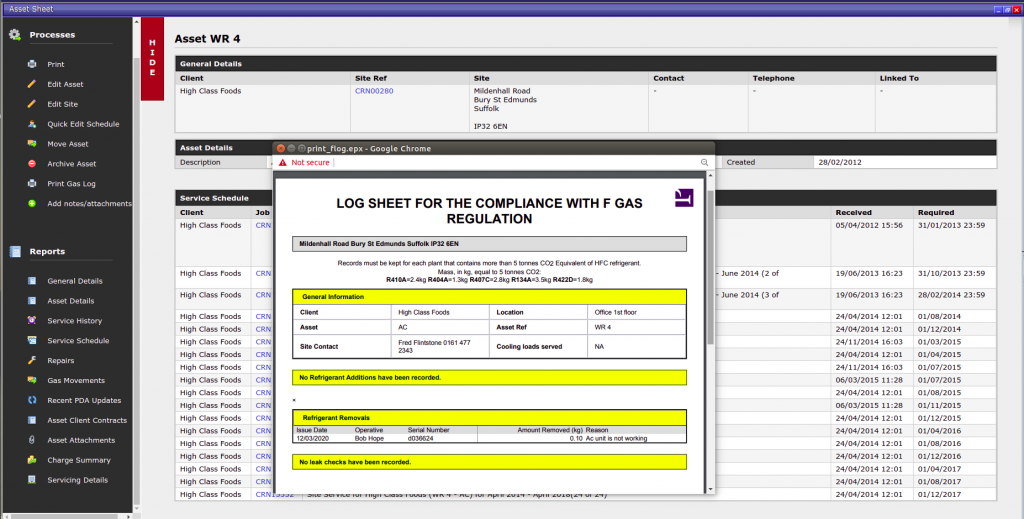
Task: Click the Processes gear icon
Action: click(14, 35)
